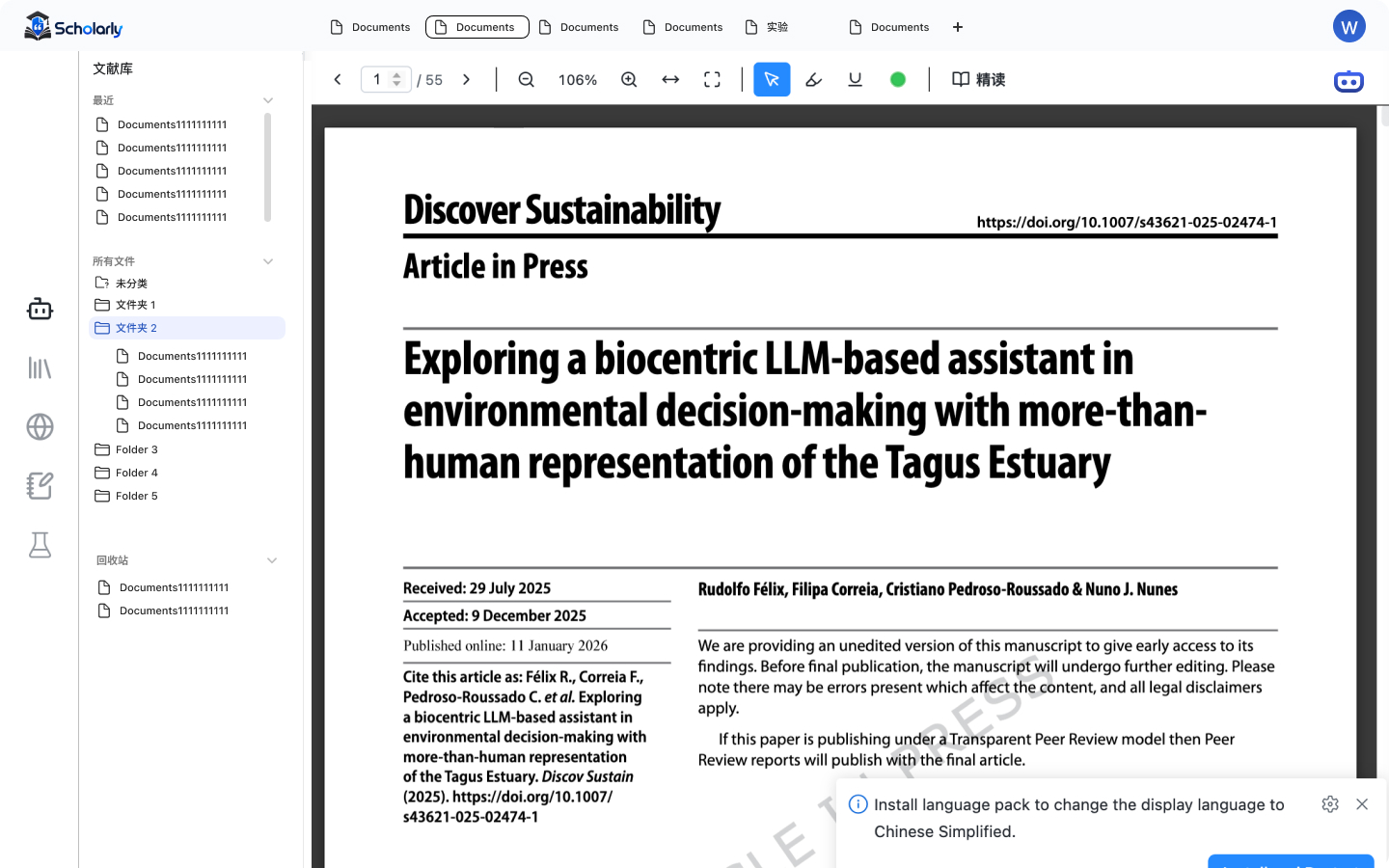Collapse the selected 文件夹 2

(187, 328)
